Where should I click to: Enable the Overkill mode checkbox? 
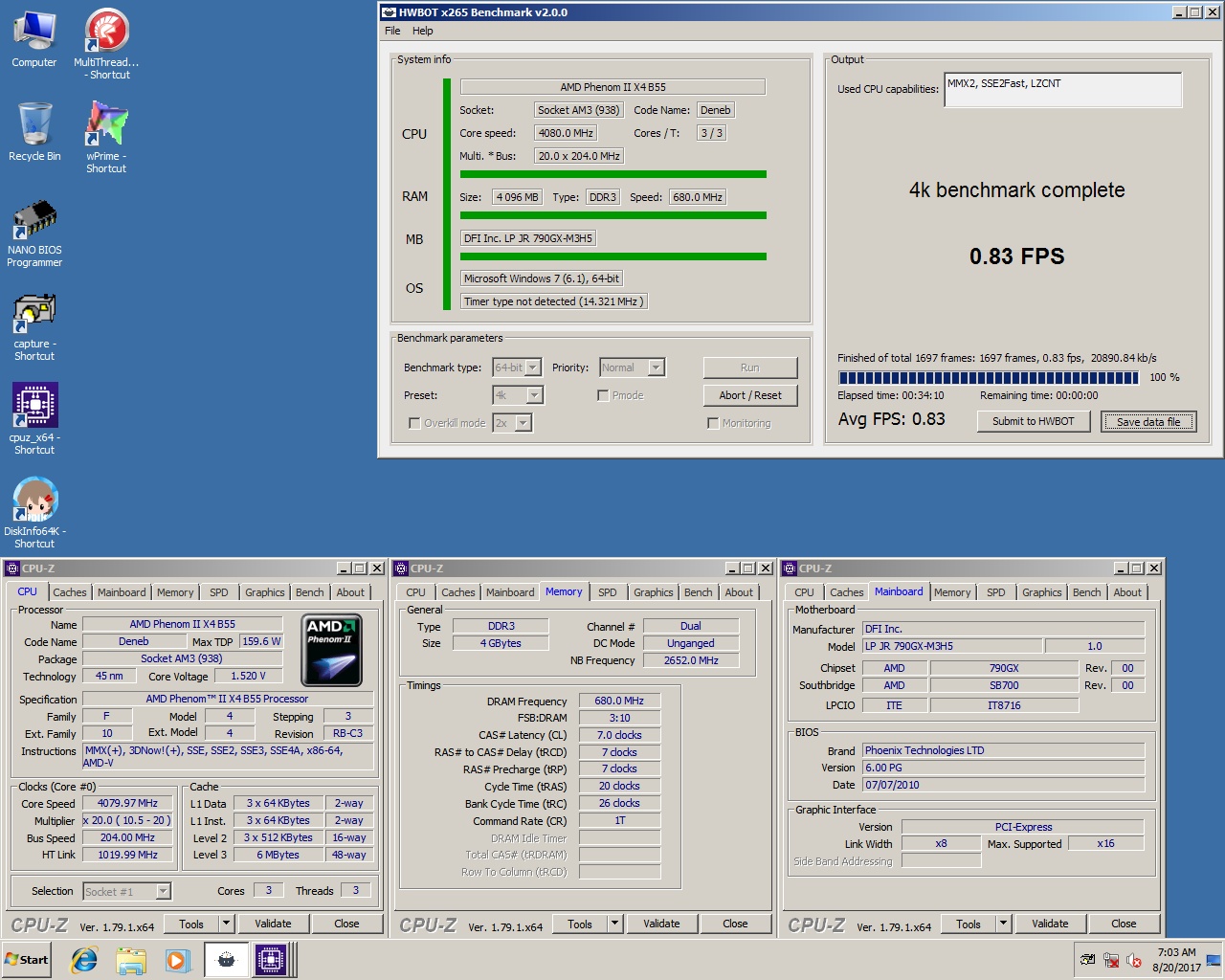pos(414,423)
